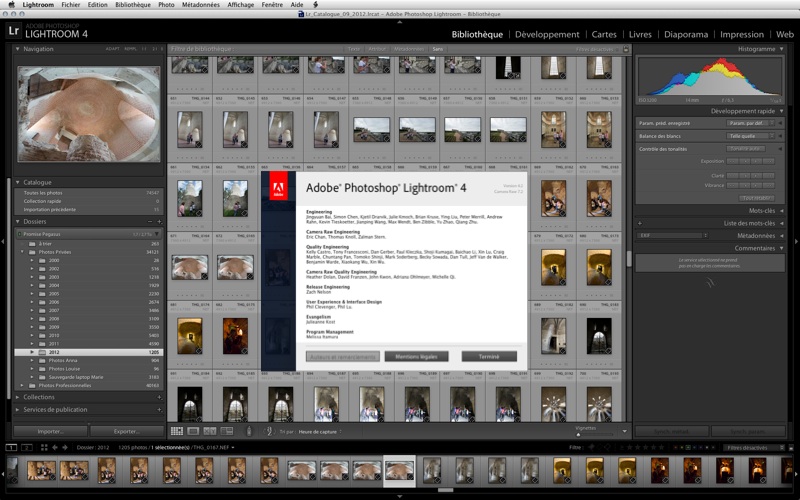Open Survey view mode
The width and height of the screenshot is (800, 500).
click(x=227, y=431)
